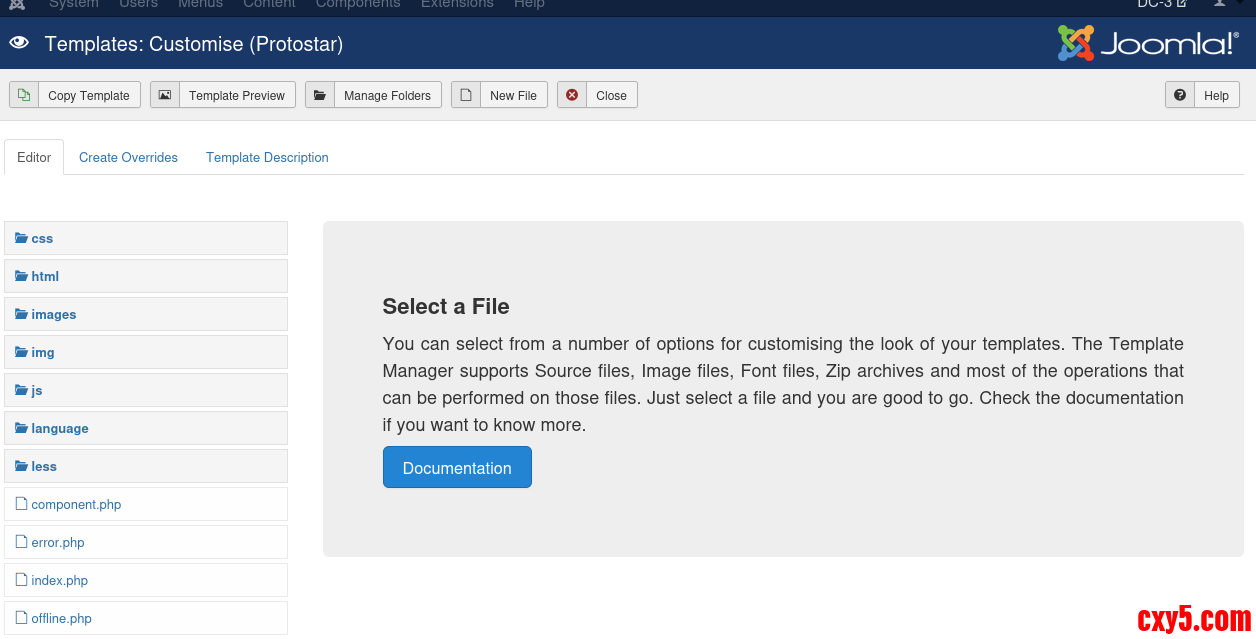Click the New File page icon

[466, 95]
